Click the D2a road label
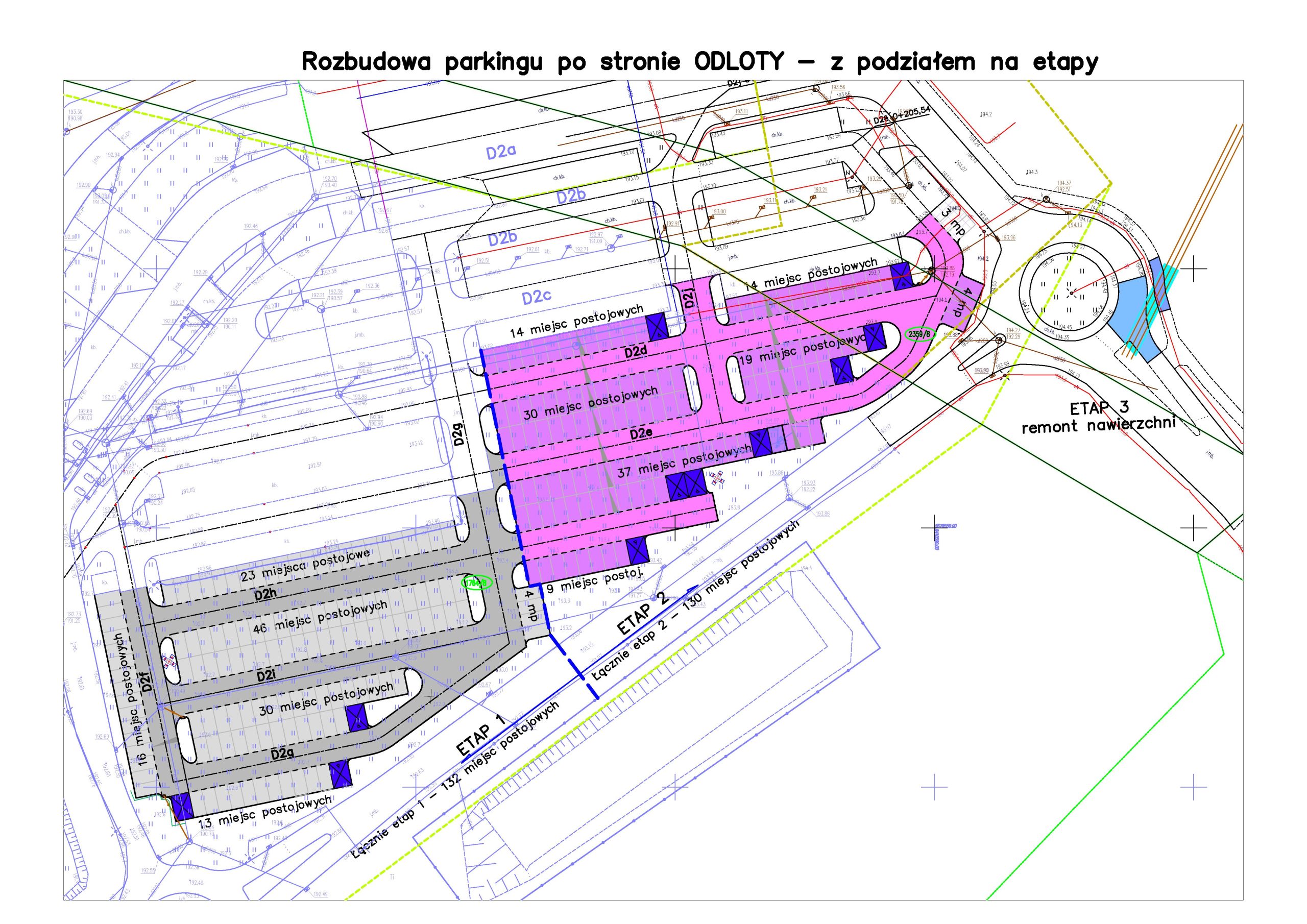Screen dimensions: 1307x924 pyautogui.click(x=501, y=152)
